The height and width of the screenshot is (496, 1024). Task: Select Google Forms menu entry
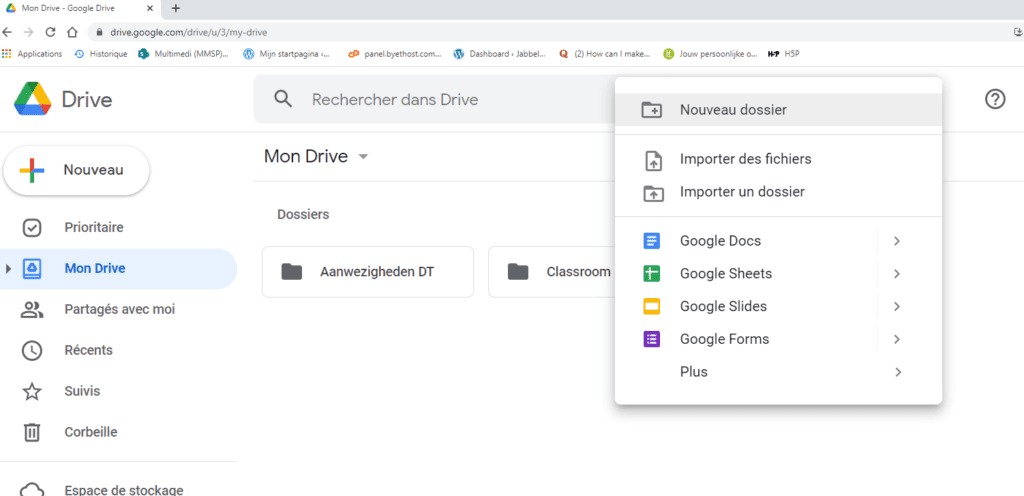point(778,339)
